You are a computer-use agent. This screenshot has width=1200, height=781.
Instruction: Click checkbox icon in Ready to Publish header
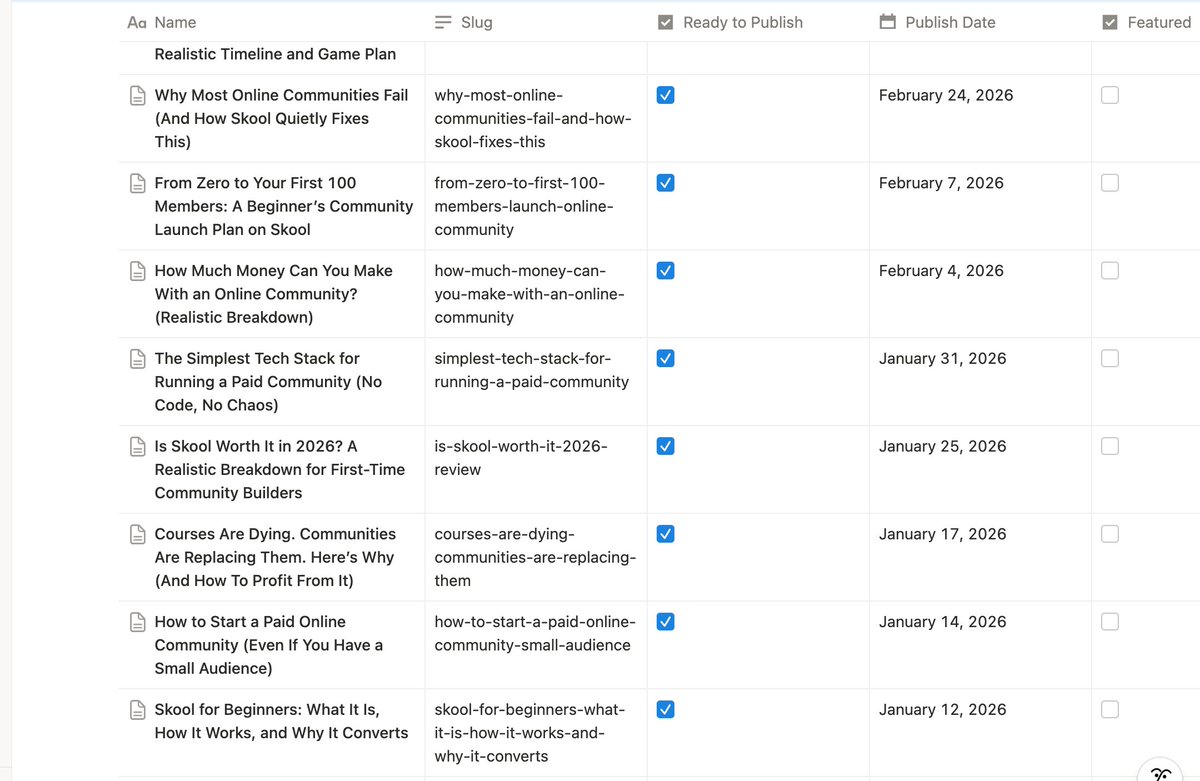coord(666,22)
